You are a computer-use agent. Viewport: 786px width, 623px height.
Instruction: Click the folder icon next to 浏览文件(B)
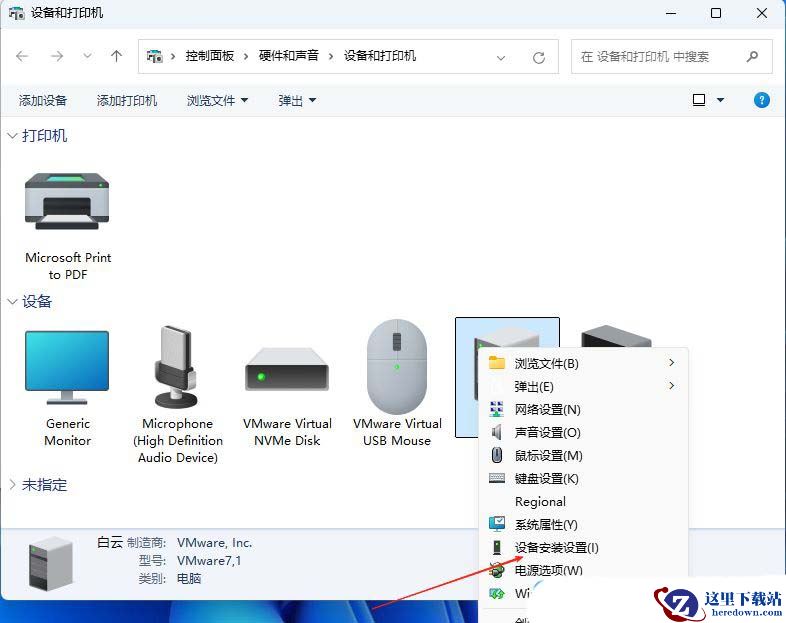497,362
